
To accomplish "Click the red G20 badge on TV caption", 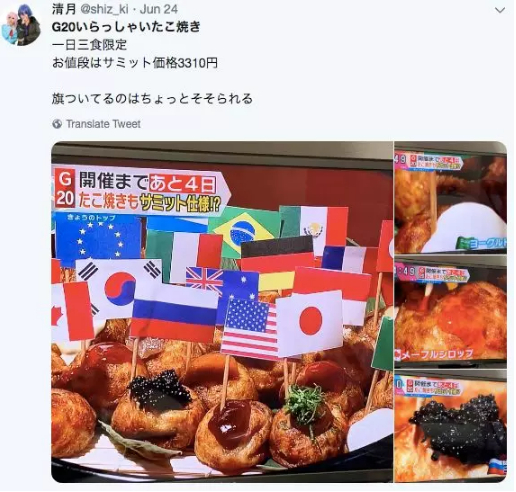I will [x=65, y=188].
